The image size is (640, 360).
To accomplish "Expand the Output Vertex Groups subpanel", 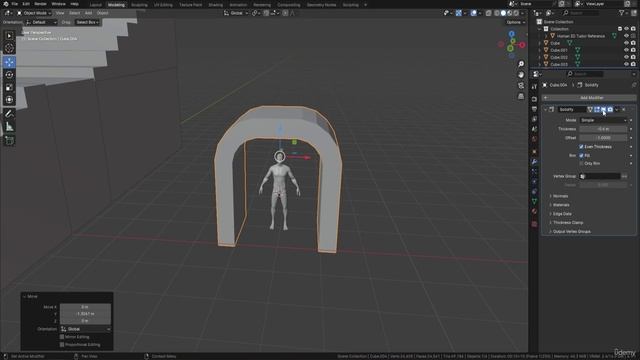I will (571, 231).
